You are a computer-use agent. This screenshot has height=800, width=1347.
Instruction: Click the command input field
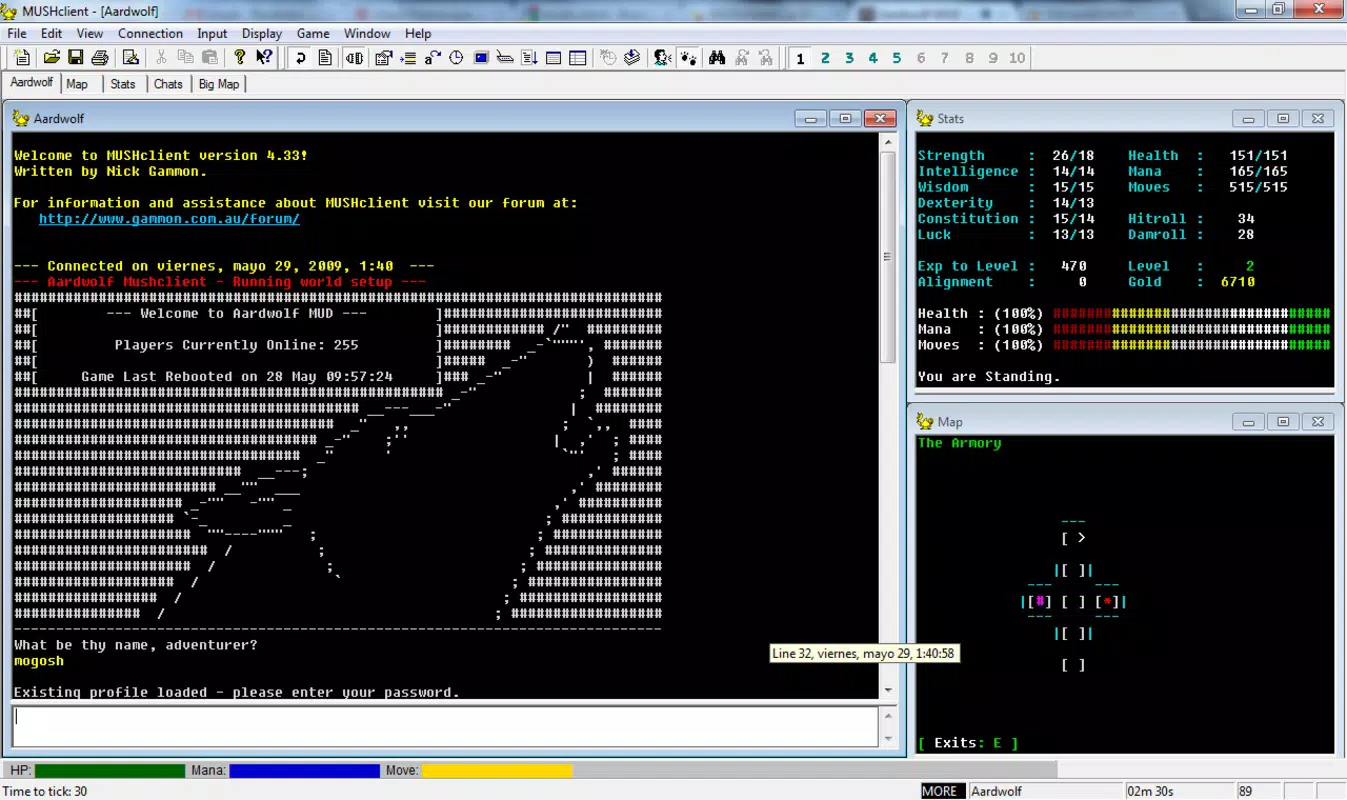pos(445,726)
